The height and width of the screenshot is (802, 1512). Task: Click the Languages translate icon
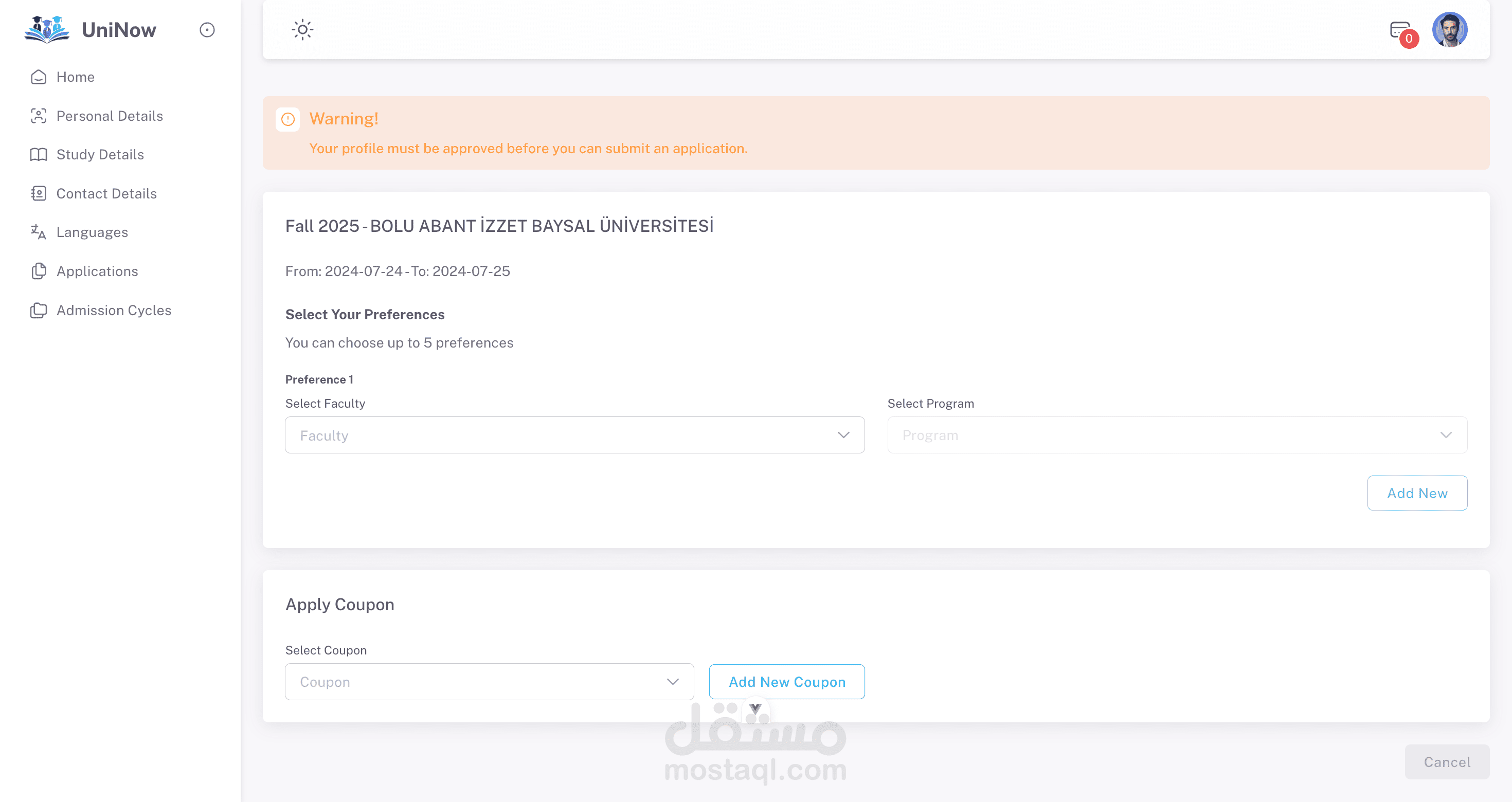(39, 232)
